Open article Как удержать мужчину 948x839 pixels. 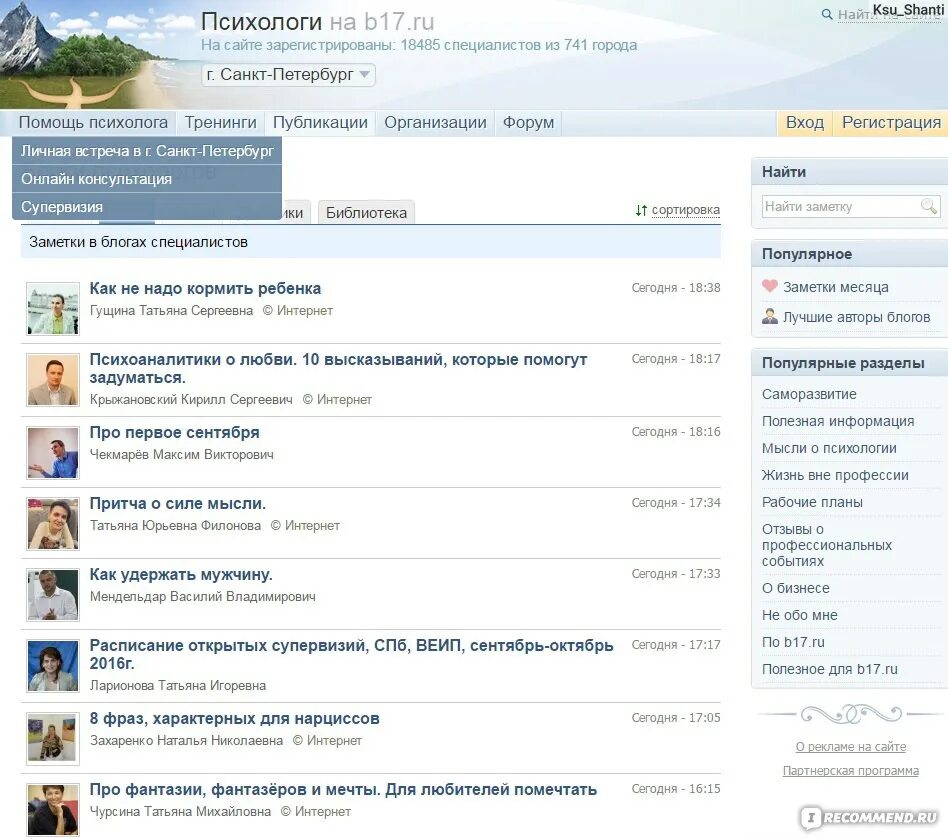click(181, 574)
